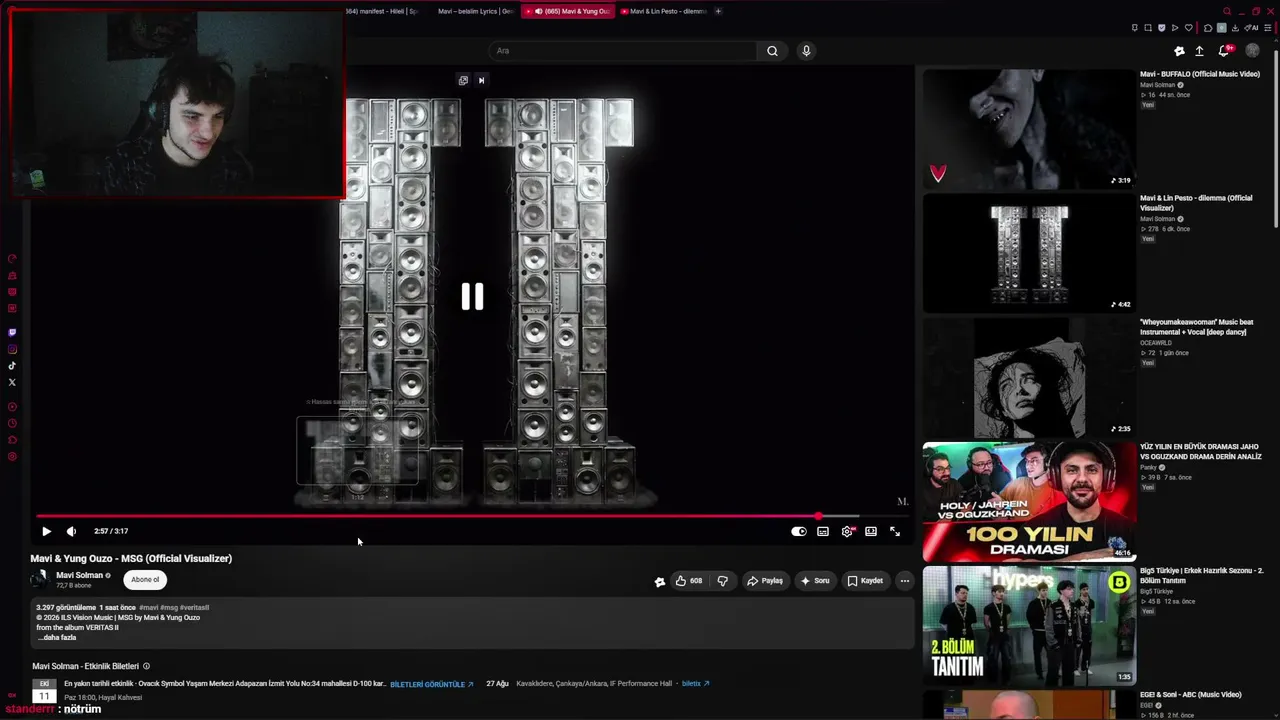Switch to the 'Mavi – belalım Lyrics' tab
Screen dimensions: 1280x720
(475, 11)
